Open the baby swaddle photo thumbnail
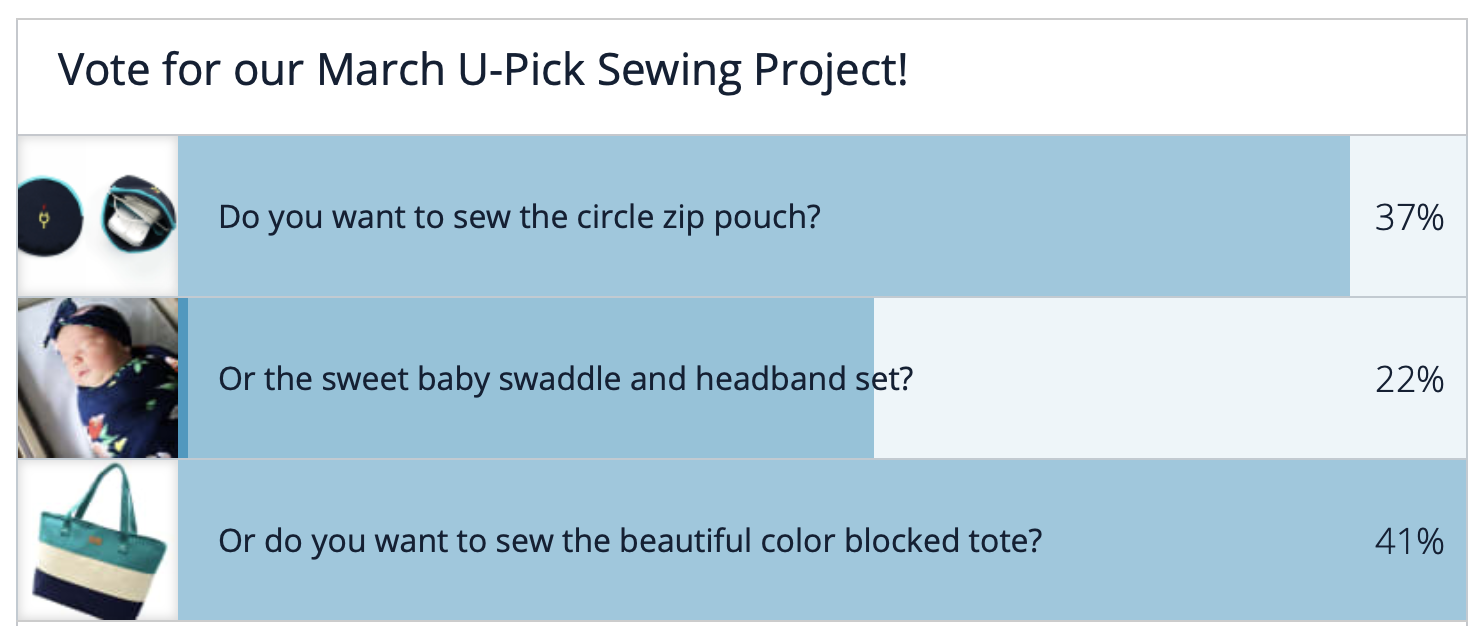This screenshot has height=626, width=1480. (x=98, y=378)
